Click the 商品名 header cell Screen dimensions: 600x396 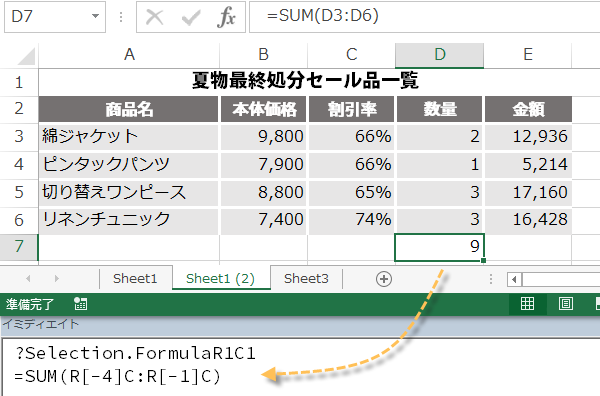(129, 109)
